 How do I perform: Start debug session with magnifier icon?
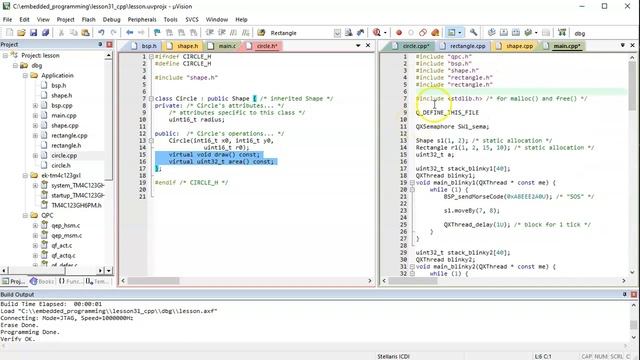(x=377, y=33)
